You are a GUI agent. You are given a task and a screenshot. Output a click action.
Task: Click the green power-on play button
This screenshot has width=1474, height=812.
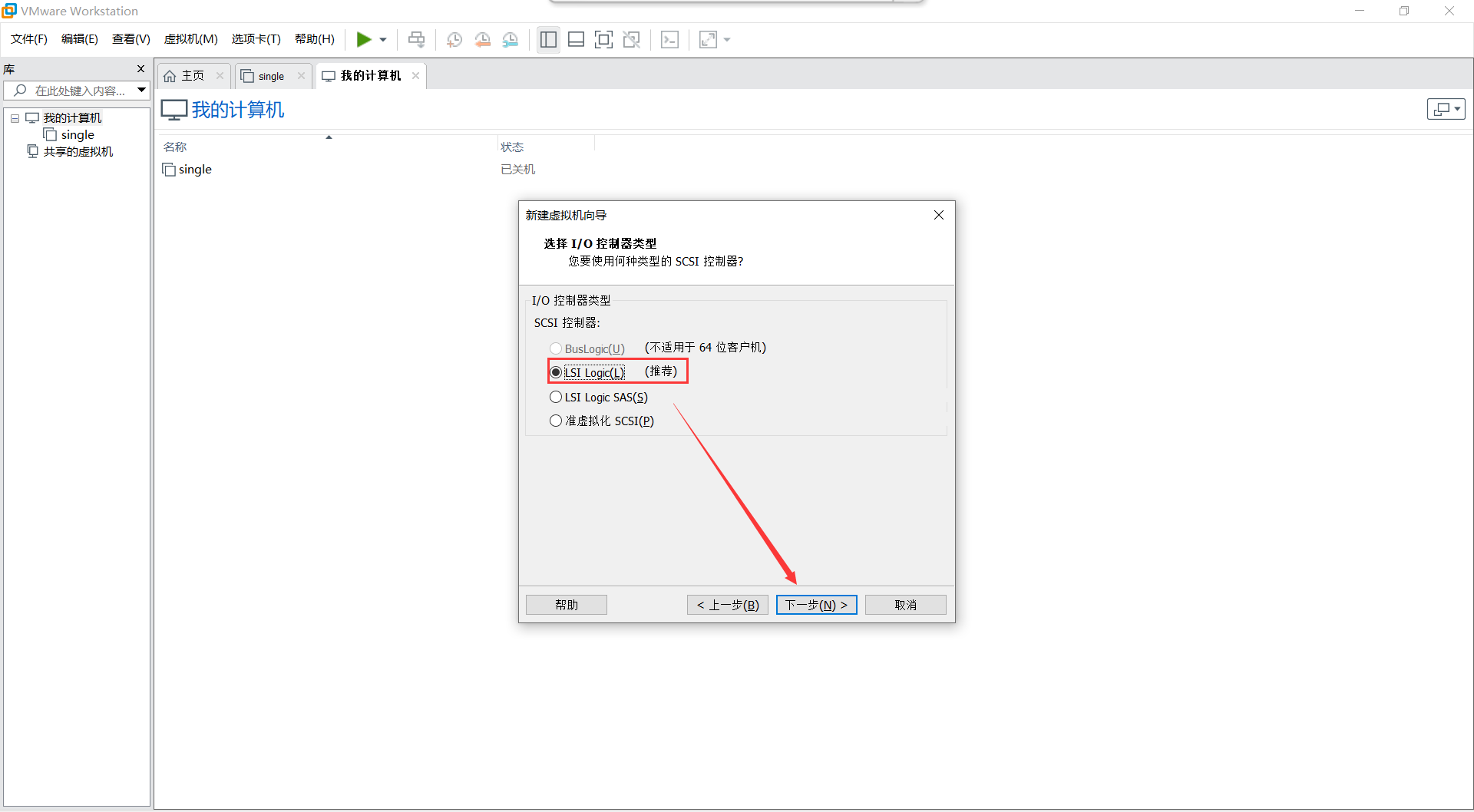364,39
